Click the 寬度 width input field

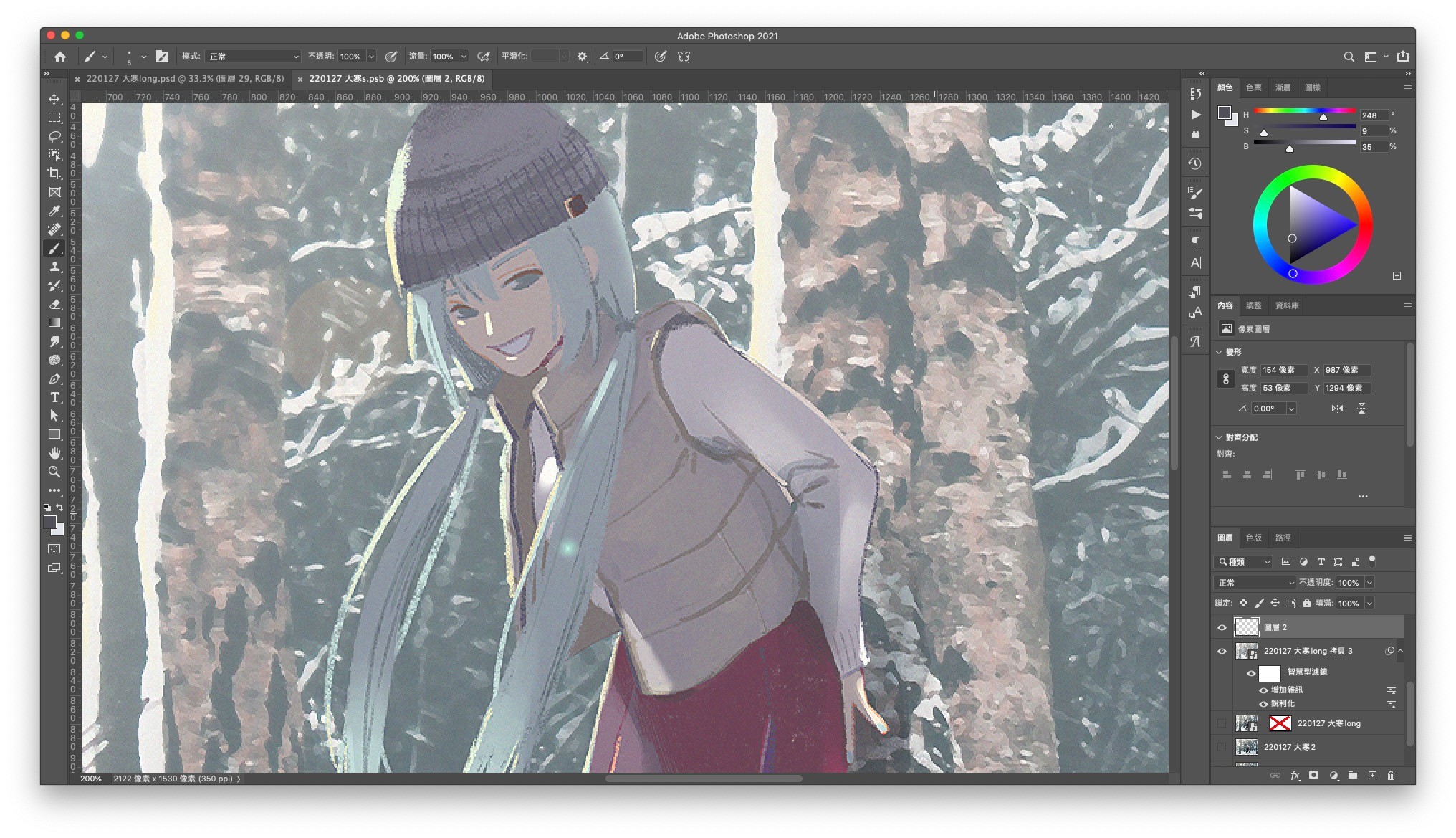(1283, 370)
